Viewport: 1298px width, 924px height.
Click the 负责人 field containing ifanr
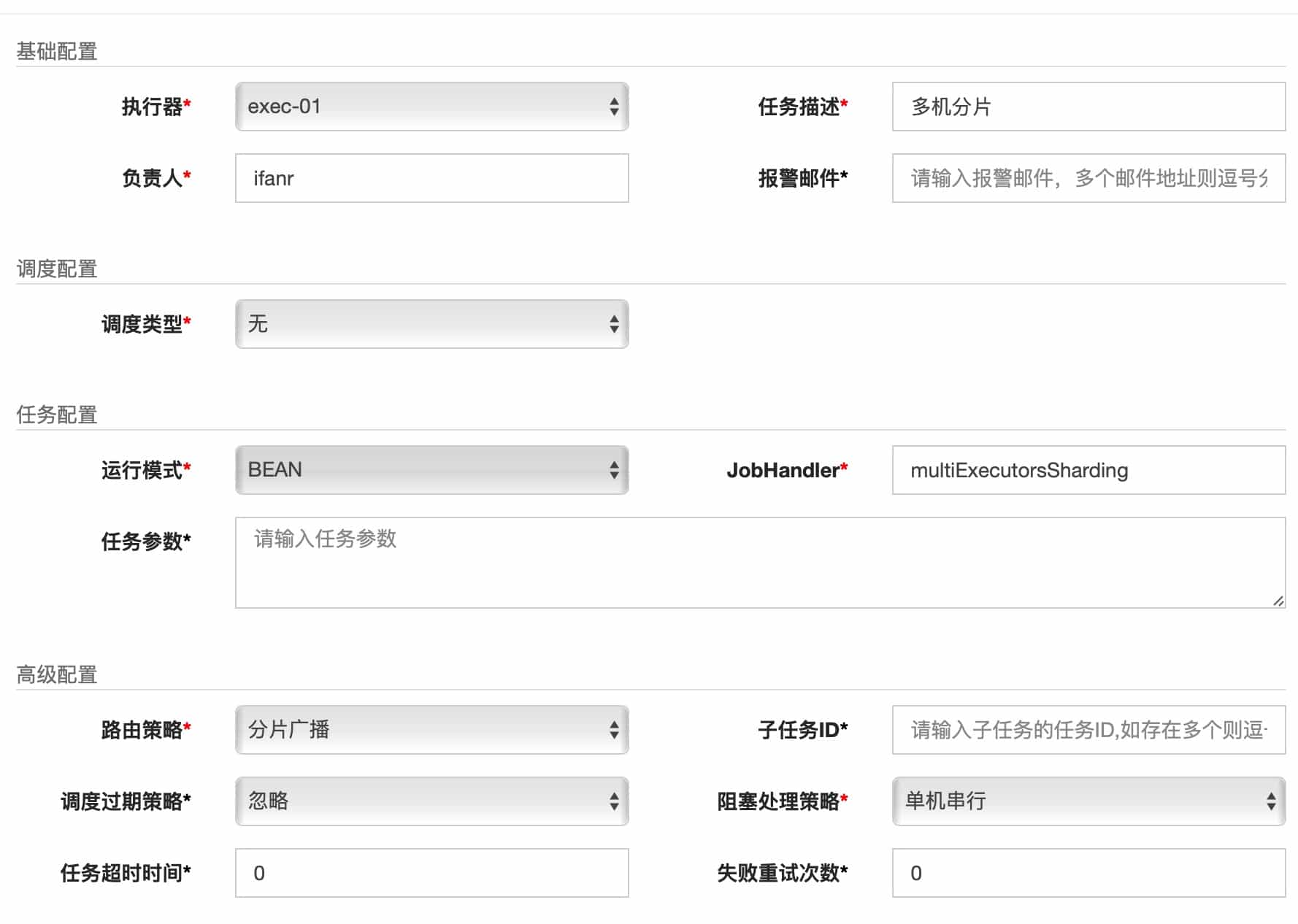431,178
